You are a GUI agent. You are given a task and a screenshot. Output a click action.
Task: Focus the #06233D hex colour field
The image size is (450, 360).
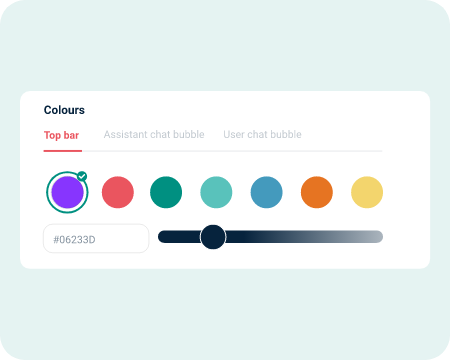(x=96, y=238)
